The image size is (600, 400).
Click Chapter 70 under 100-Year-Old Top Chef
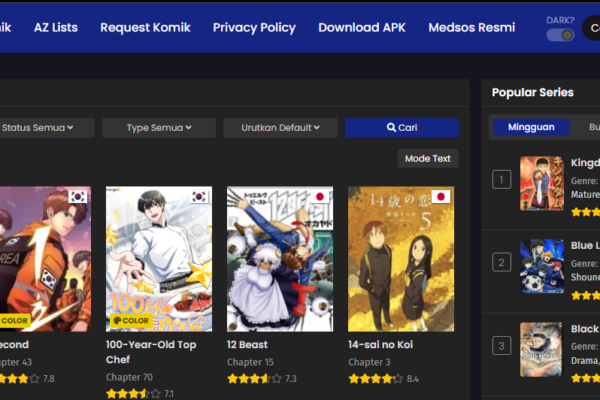click(x=129, y=377)
